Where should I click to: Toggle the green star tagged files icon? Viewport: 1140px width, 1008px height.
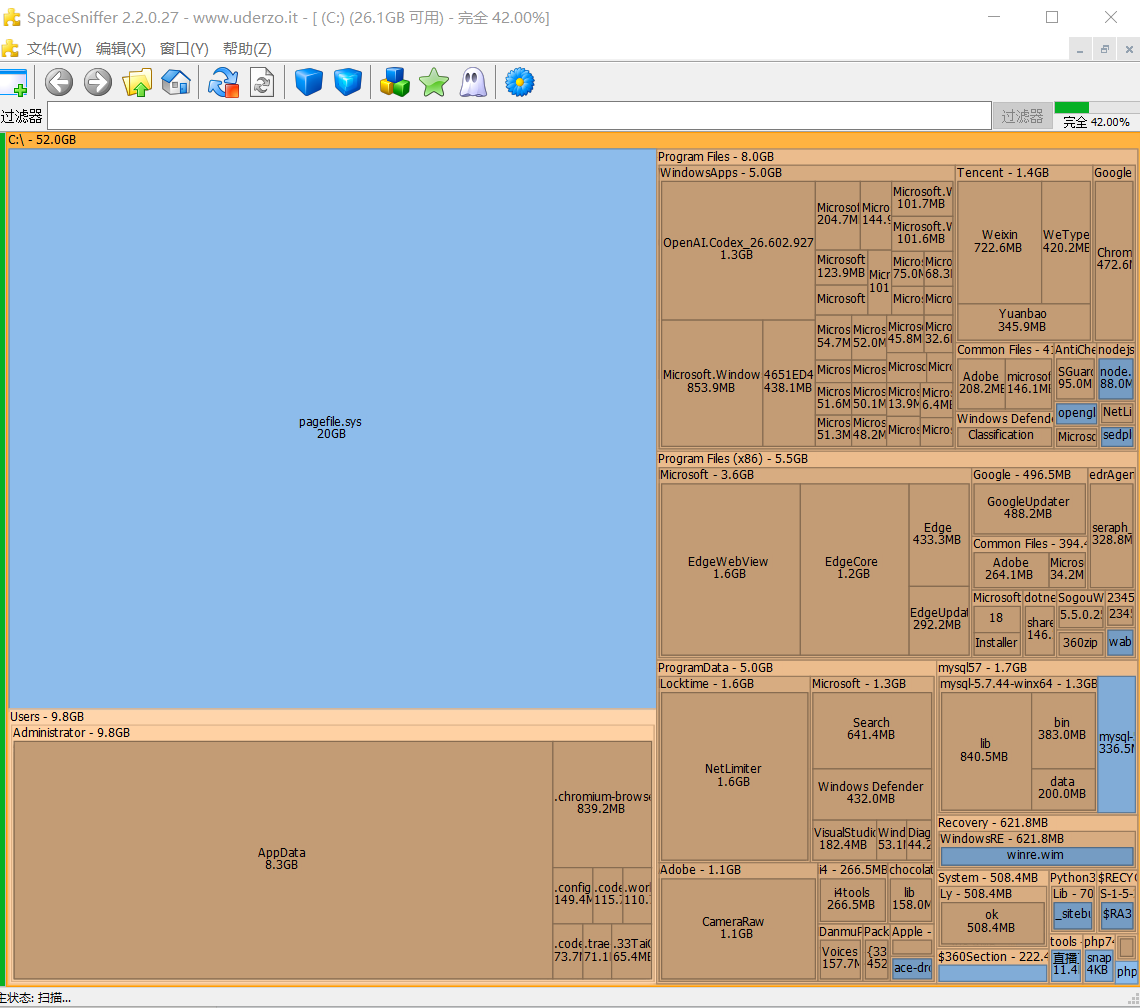click(434, 82)
